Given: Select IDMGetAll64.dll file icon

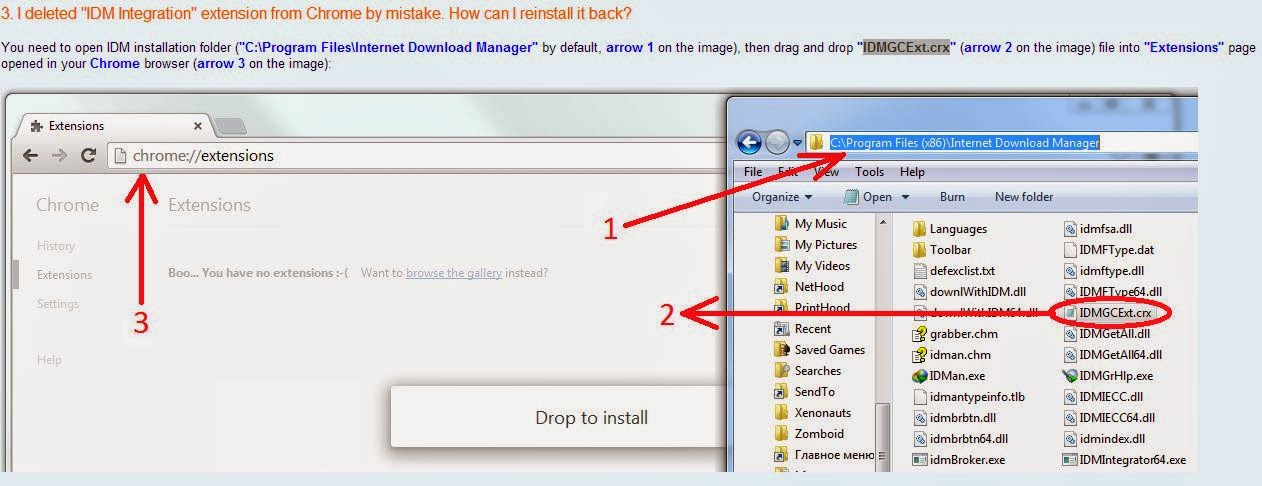Looking at the screenshot, I should 1070,355.
